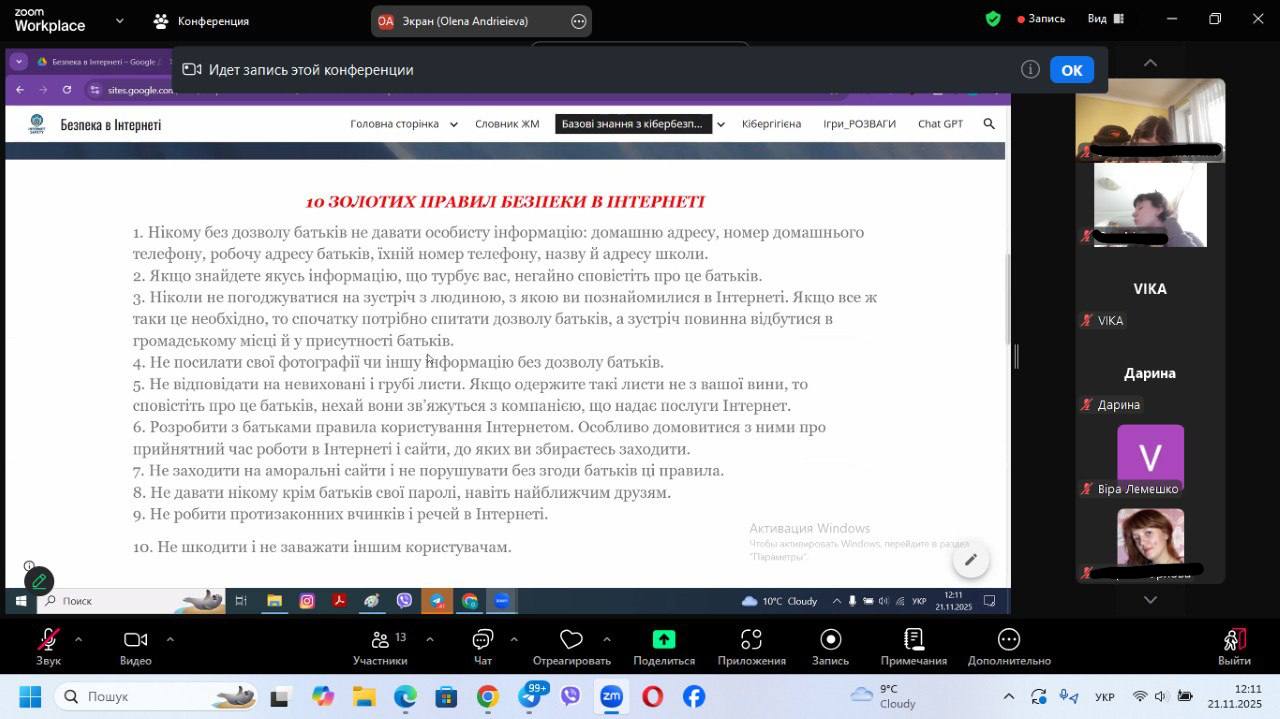The width and height of the screenshot is (1280, 719).
Task: Expand audio options arrow next to Звук
Action: point(78,639)
